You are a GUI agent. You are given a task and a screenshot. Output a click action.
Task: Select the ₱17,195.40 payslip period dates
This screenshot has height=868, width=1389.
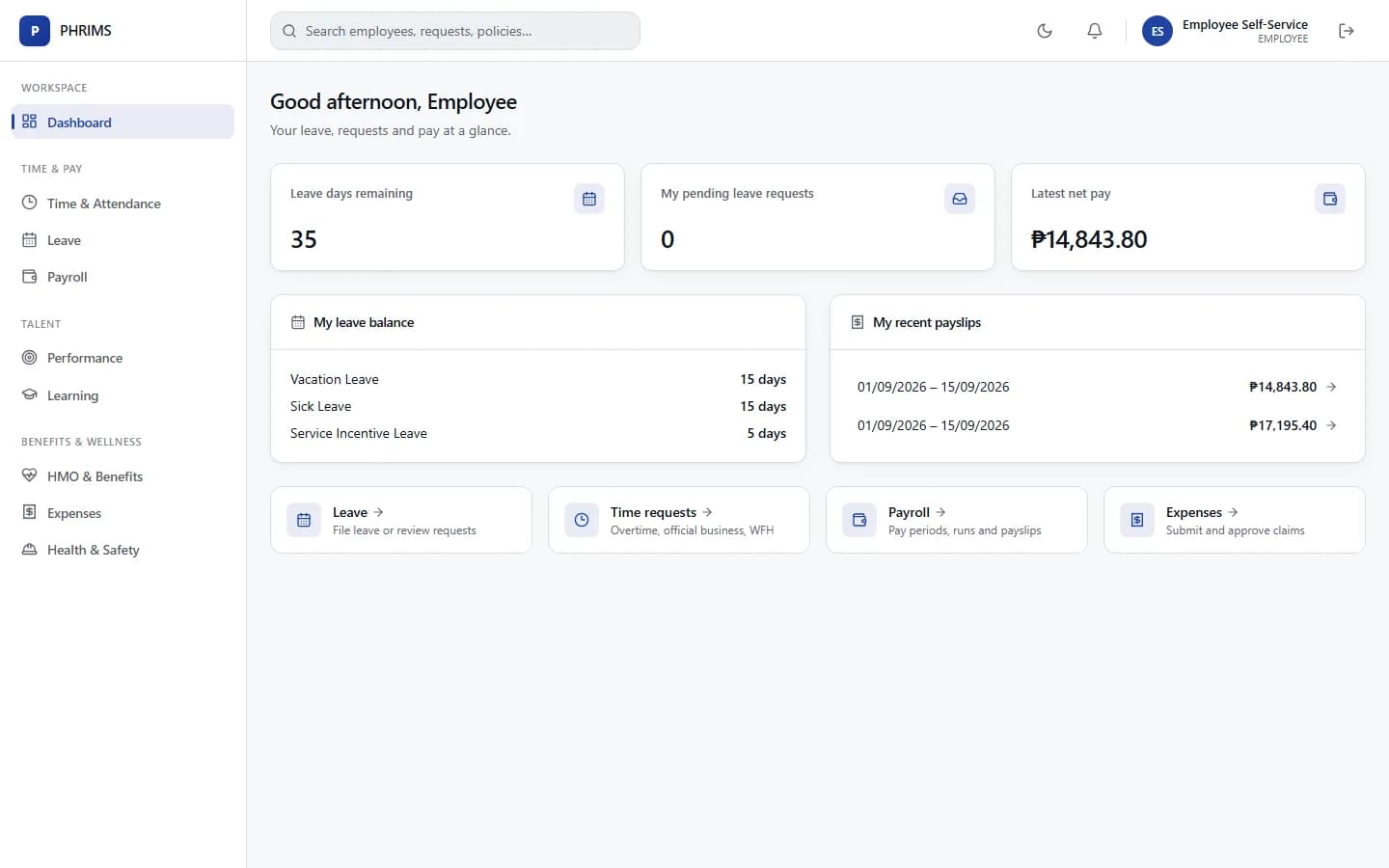point(934,425)
